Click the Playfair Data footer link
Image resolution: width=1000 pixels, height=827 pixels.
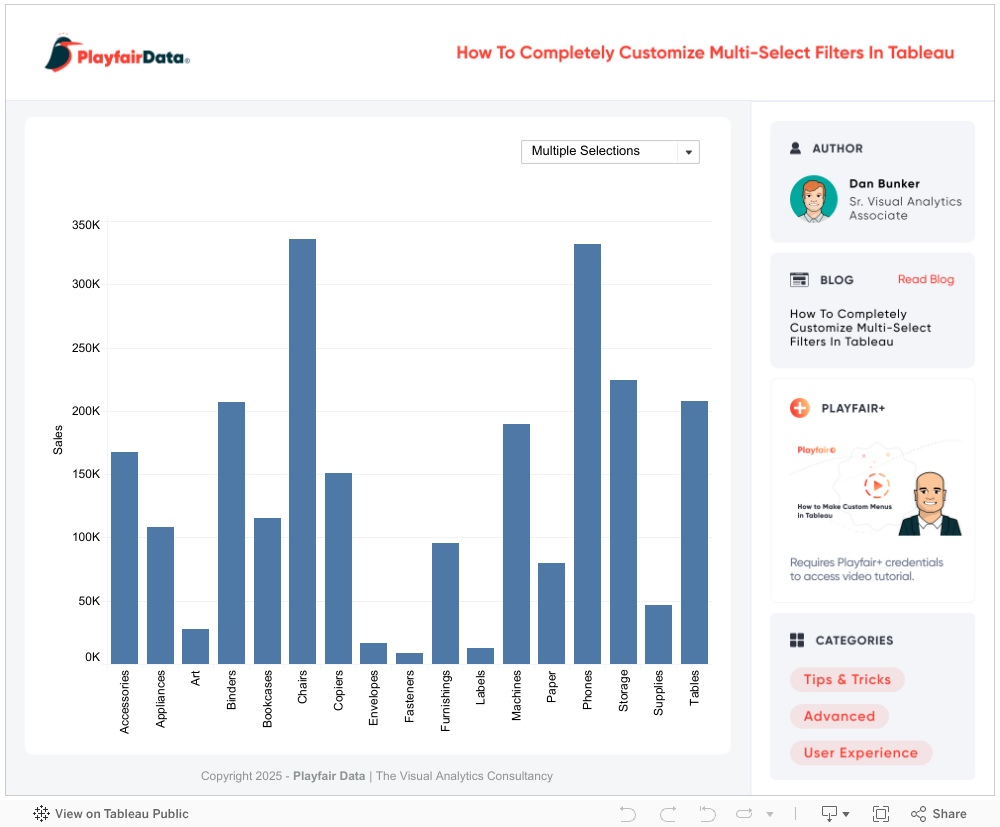point(328,776)
